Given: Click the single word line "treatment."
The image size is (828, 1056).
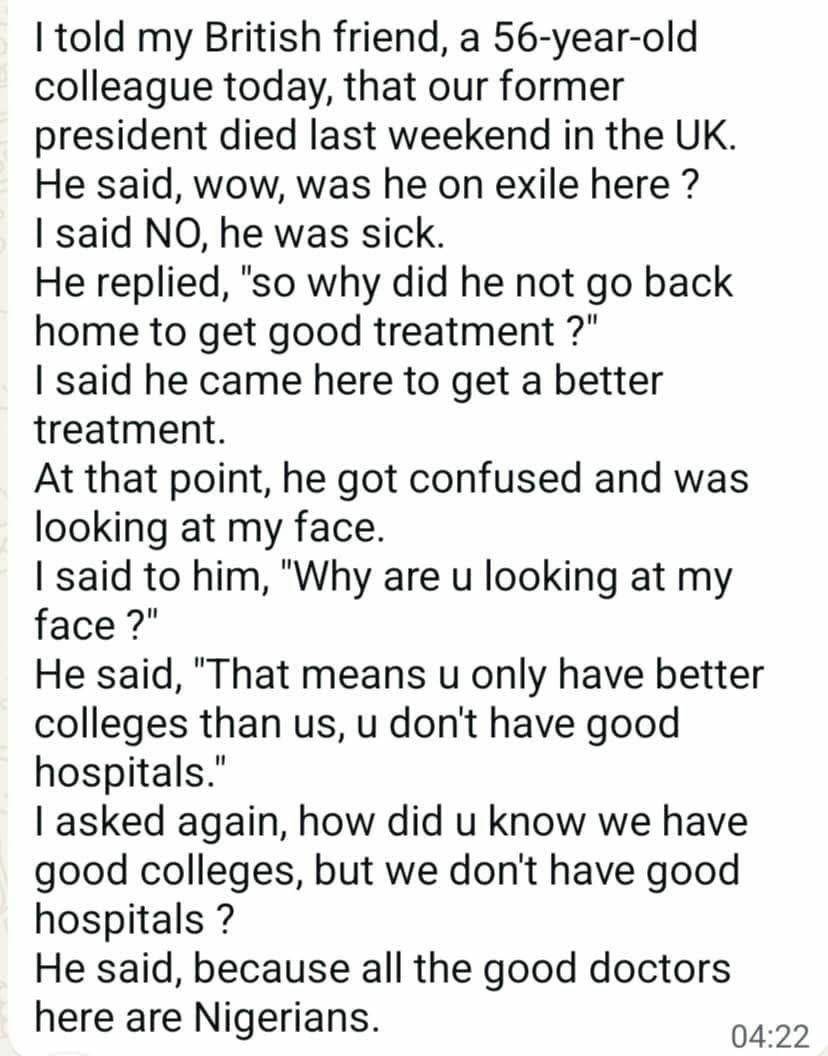Looking at the screenshot, I should [129, 430].
